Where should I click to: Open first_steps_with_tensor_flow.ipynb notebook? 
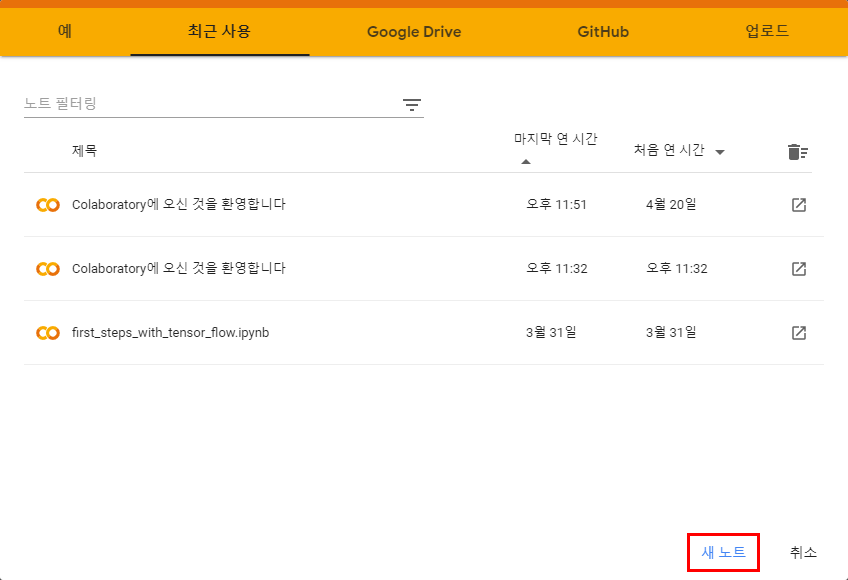click(170, 332)
